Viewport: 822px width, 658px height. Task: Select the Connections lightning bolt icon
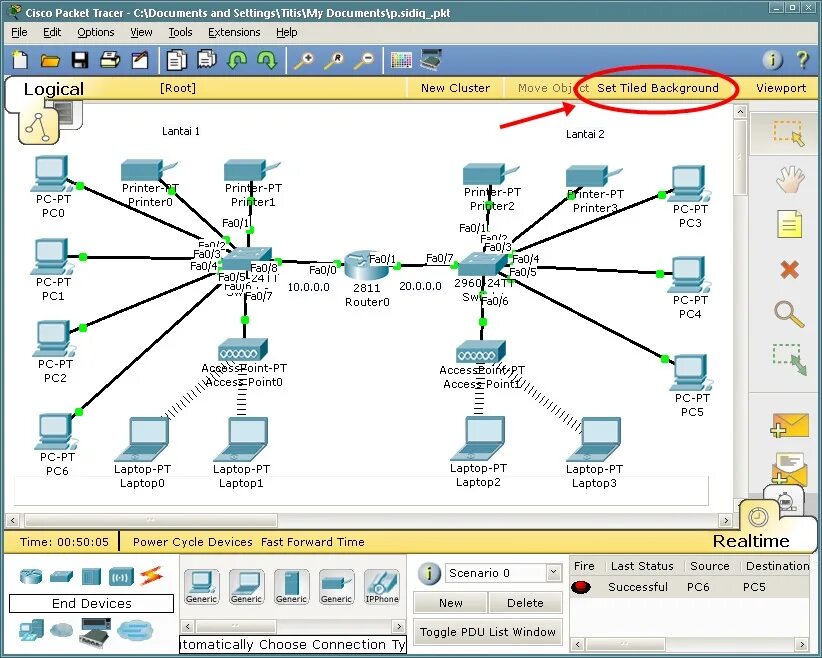tap(151, 576)
